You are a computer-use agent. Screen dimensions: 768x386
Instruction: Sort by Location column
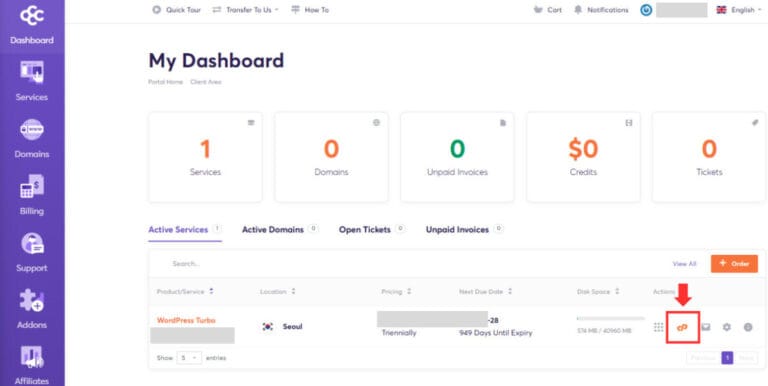coord(278,291)
